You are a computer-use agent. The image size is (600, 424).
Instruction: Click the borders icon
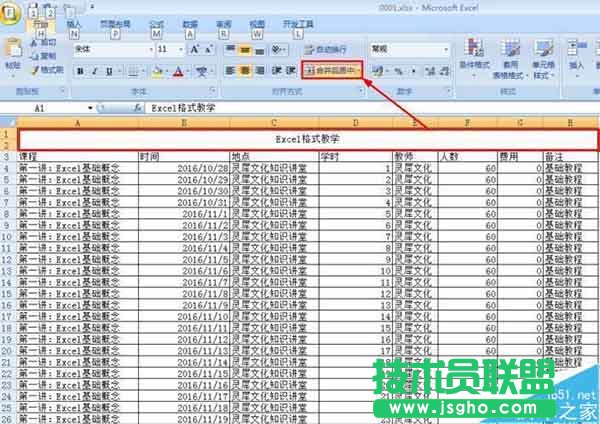[x=133, y=71]
